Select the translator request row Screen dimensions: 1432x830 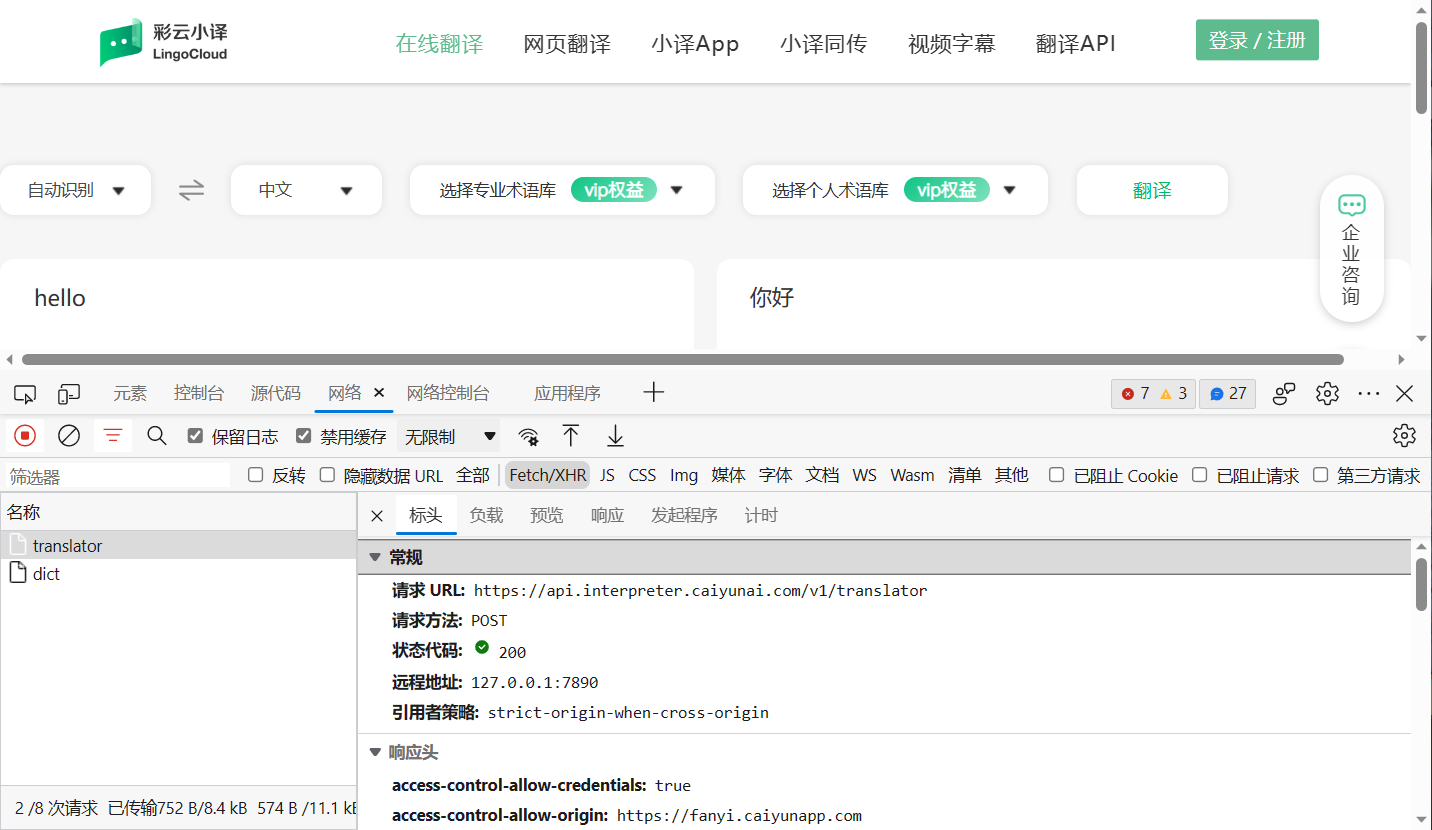[178, 546]
